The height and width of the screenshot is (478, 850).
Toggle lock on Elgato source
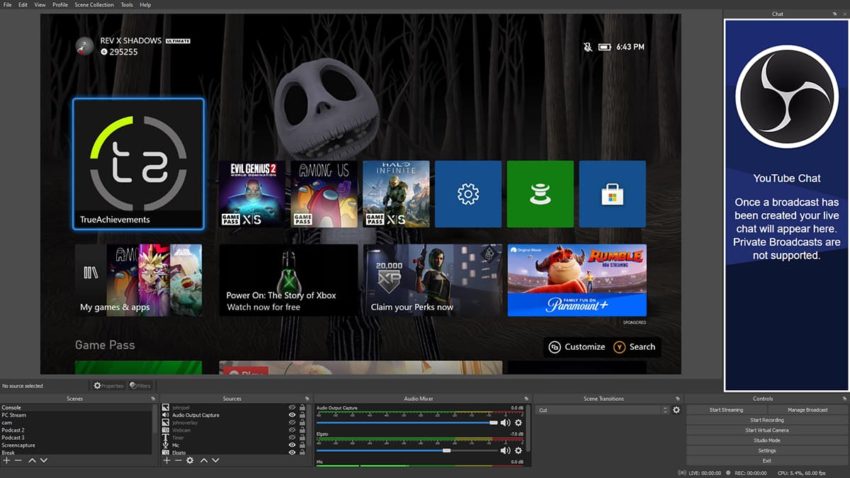point(302,453)
